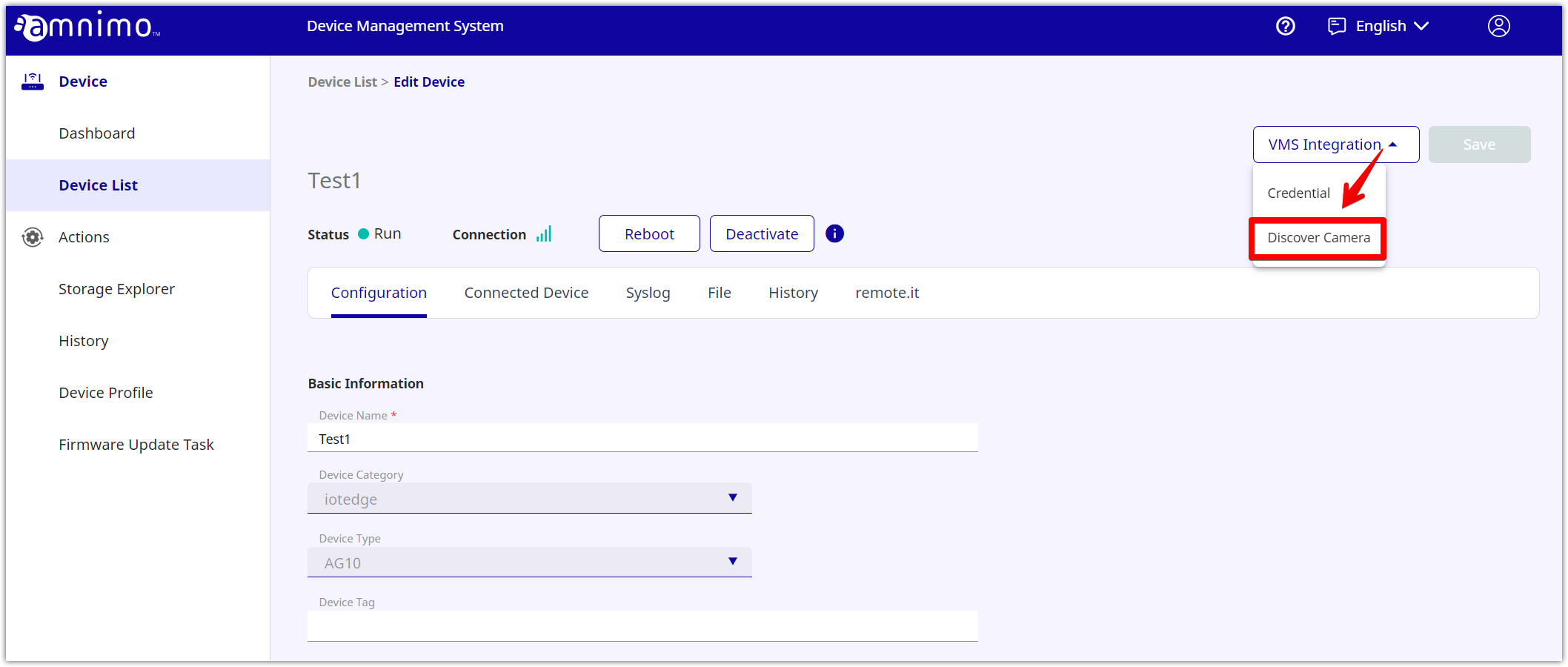Collapse the VMS Integration dropdown

[1335, 145]
